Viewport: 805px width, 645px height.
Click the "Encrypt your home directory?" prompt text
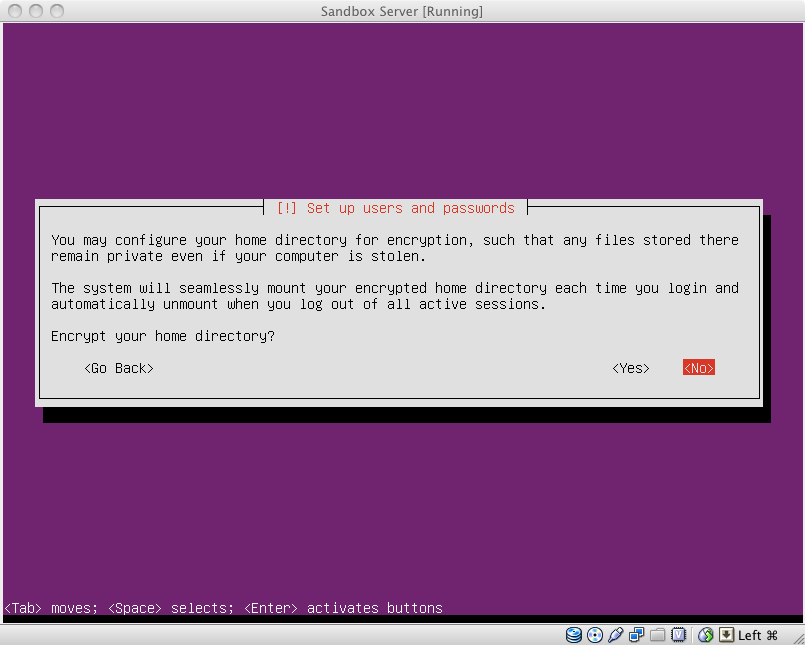[163, 336]
